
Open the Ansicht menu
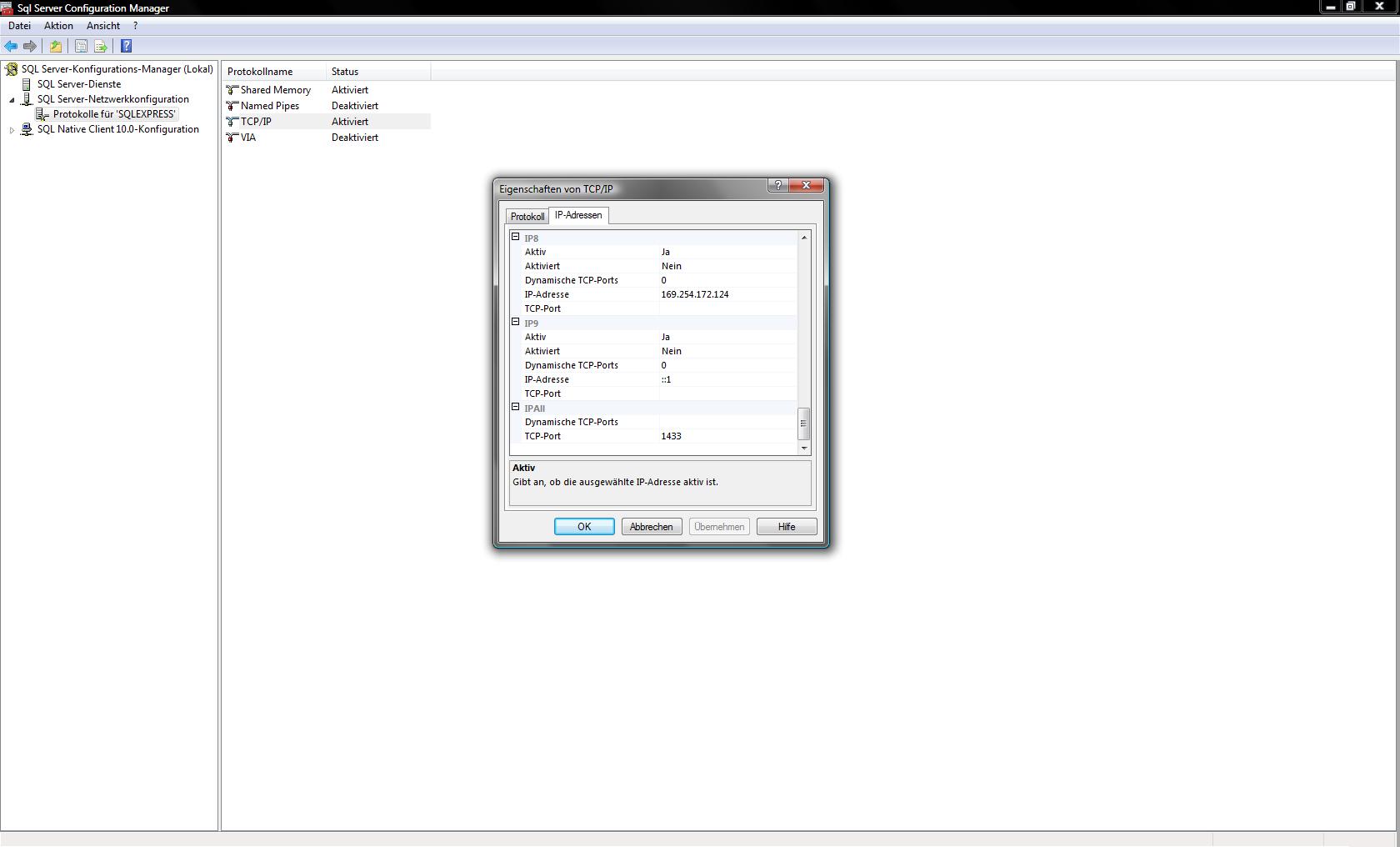click(103, 26)
